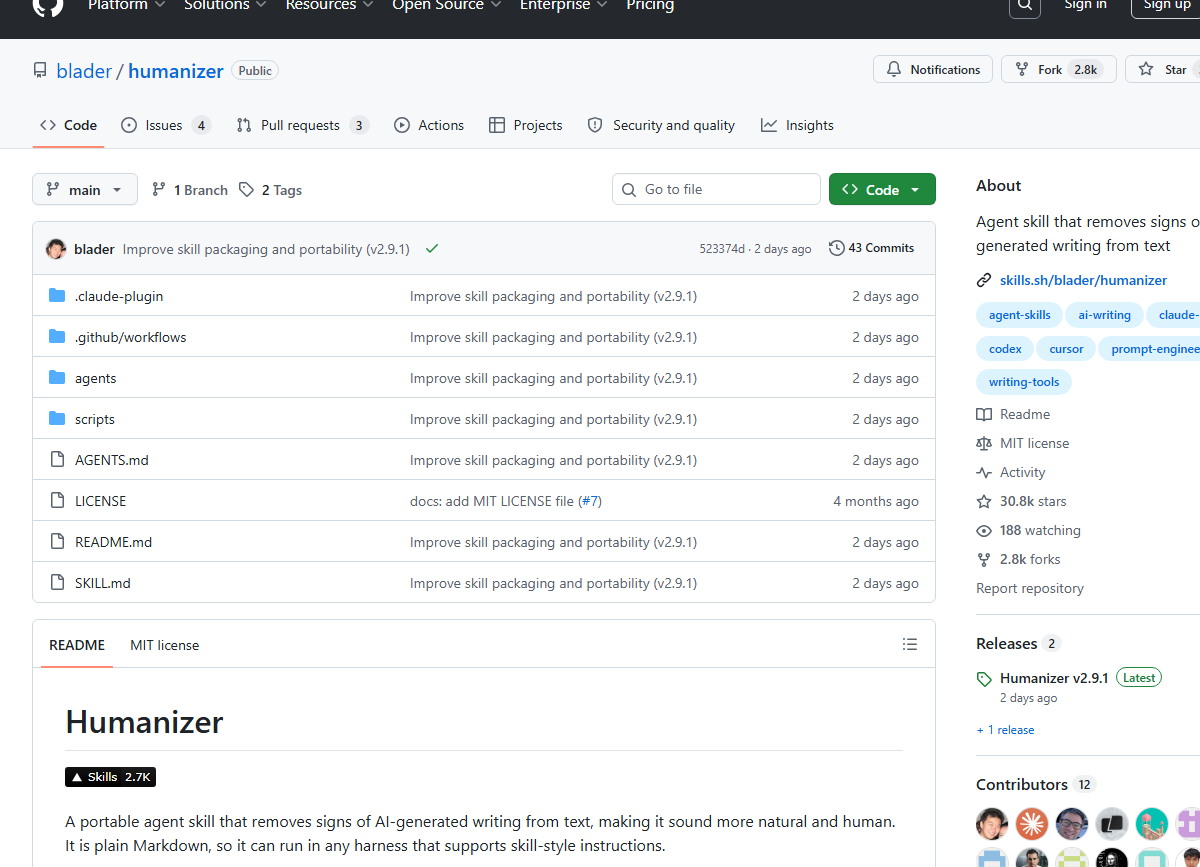This screenshot has height=867, width=1200.
Task: Click the cursor topic tag
Action: click(1066, 349)
